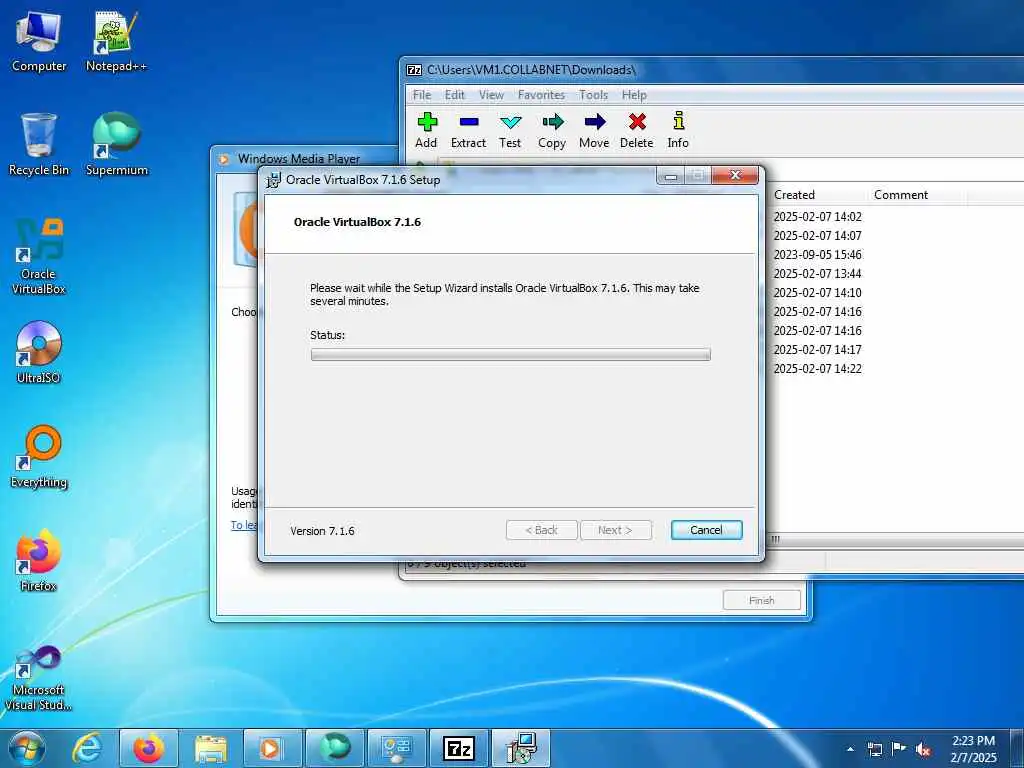Open the control panel taskbar item
The width and height of the screenshot is (1024, 768).
(396, 748)
